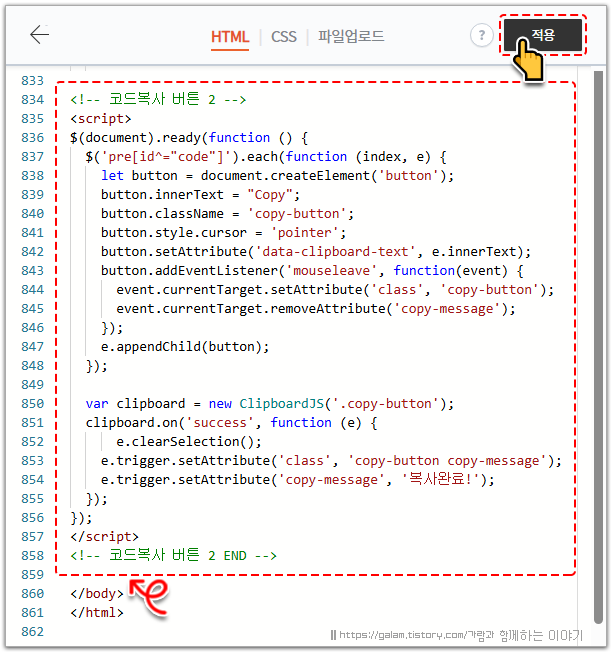Screen dimensions: 612x652
Task: Click the 적용 apply button
Action: tap(543, 35)
